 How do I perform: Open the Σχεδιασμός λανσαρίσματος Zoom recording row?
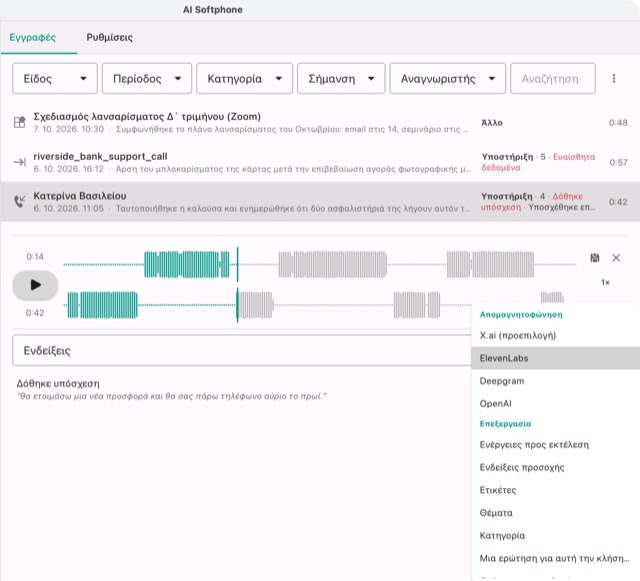pos(320,122)
